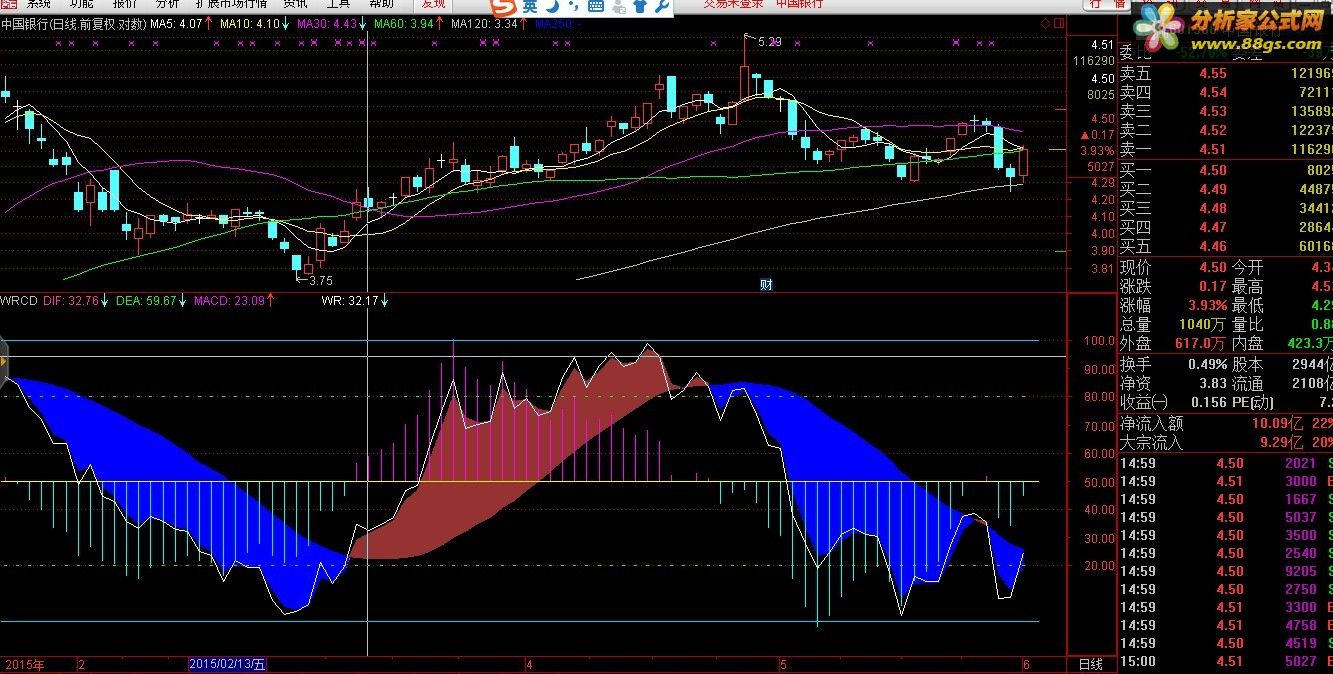
Task: Click the ▲0.17 change value on price axis
Action: [1098, 134]
